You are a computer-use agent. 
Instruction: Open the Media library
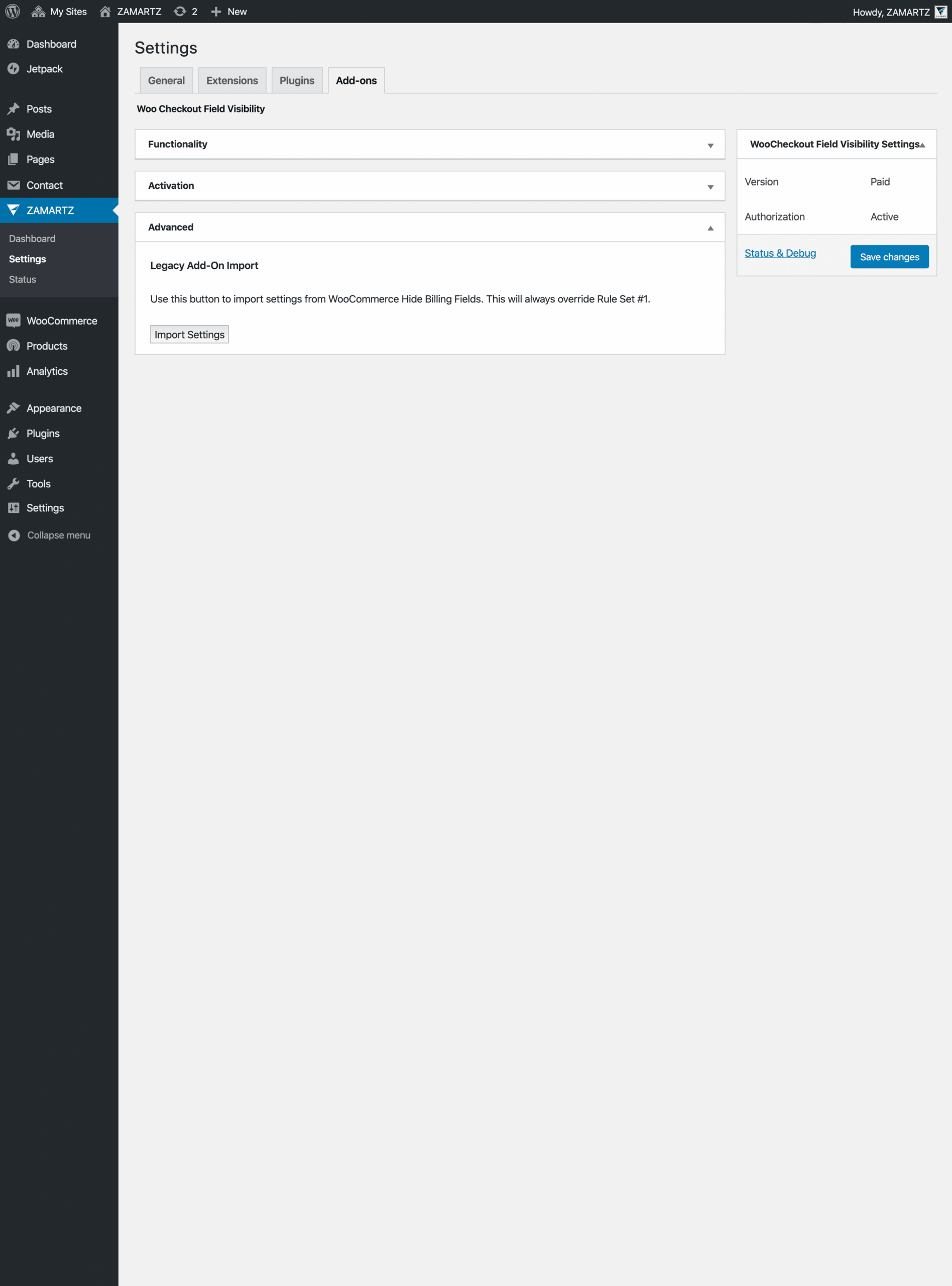tap(40, 134)
